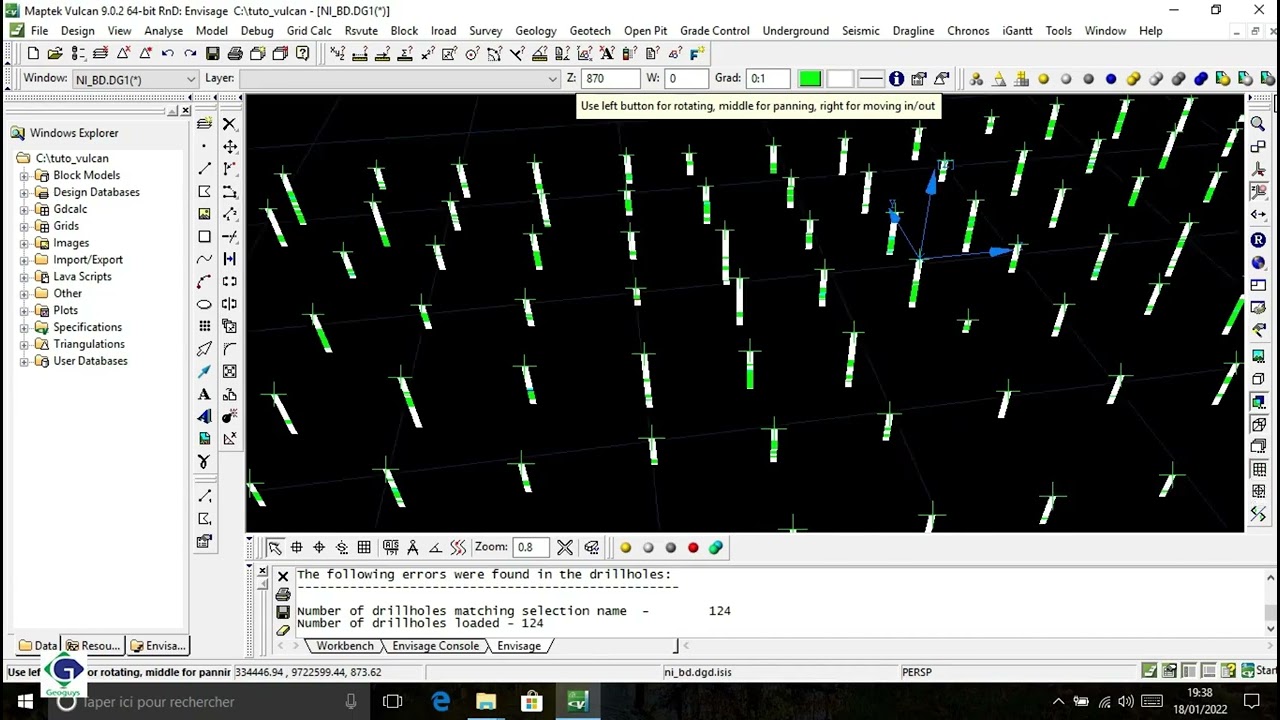Viewport: 1280px width, 720px height.
Task: Click the Redo arrow icon
Action: pos(190,53)
